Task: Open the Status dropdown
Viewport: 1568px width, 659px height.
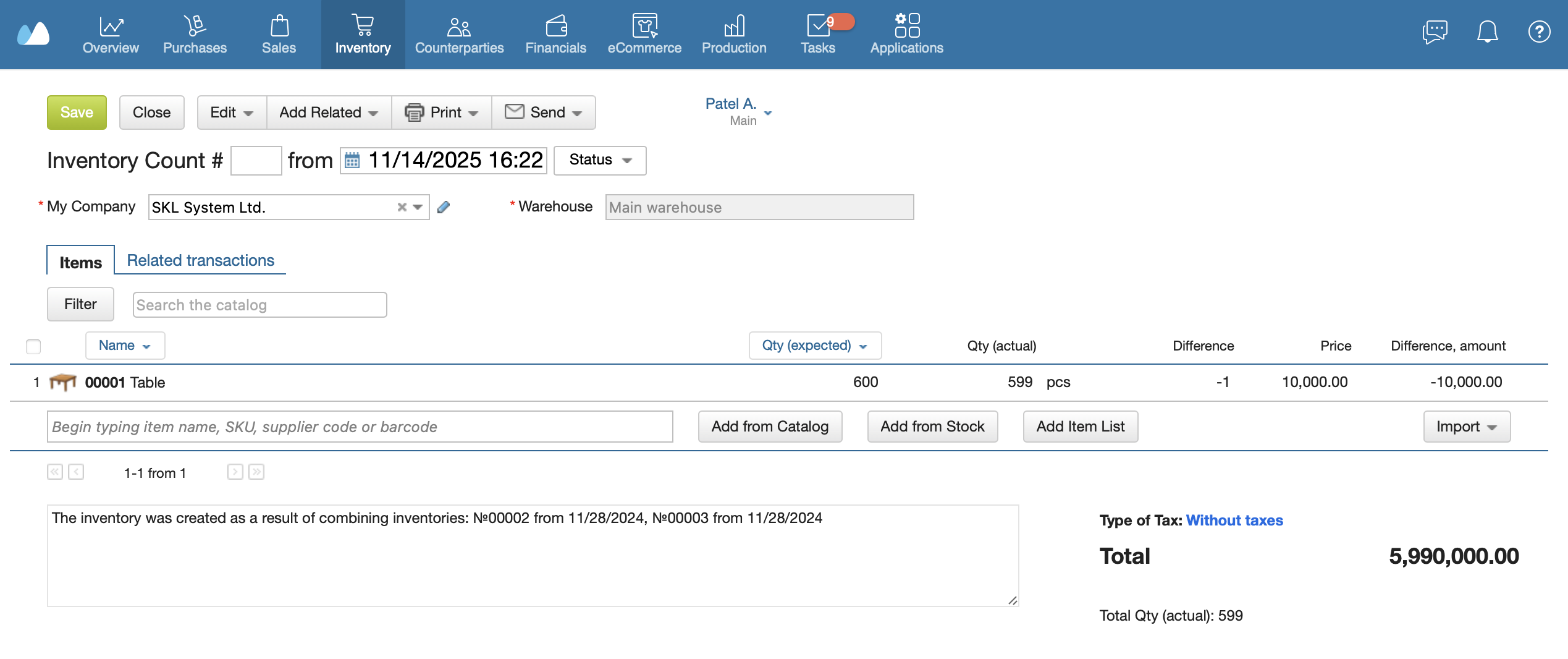Action: pyautogui.click(x=600, y=160)
